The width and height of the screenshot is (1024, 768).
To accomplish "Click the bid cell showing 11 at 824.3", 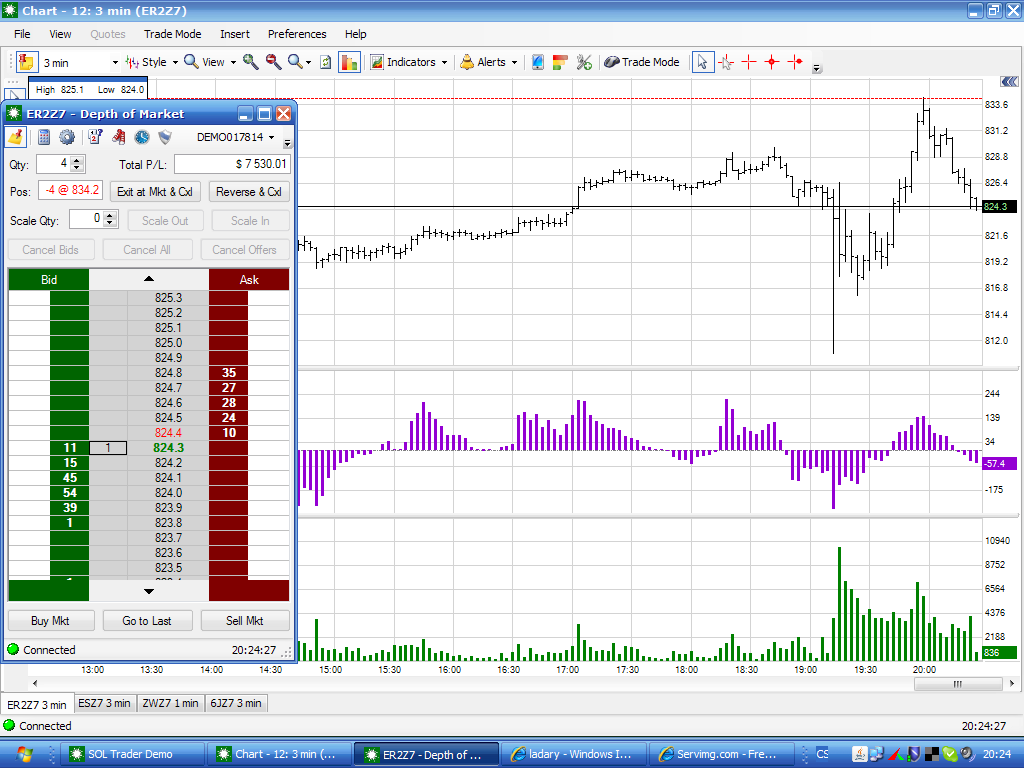I will click(x=69, y=448).
